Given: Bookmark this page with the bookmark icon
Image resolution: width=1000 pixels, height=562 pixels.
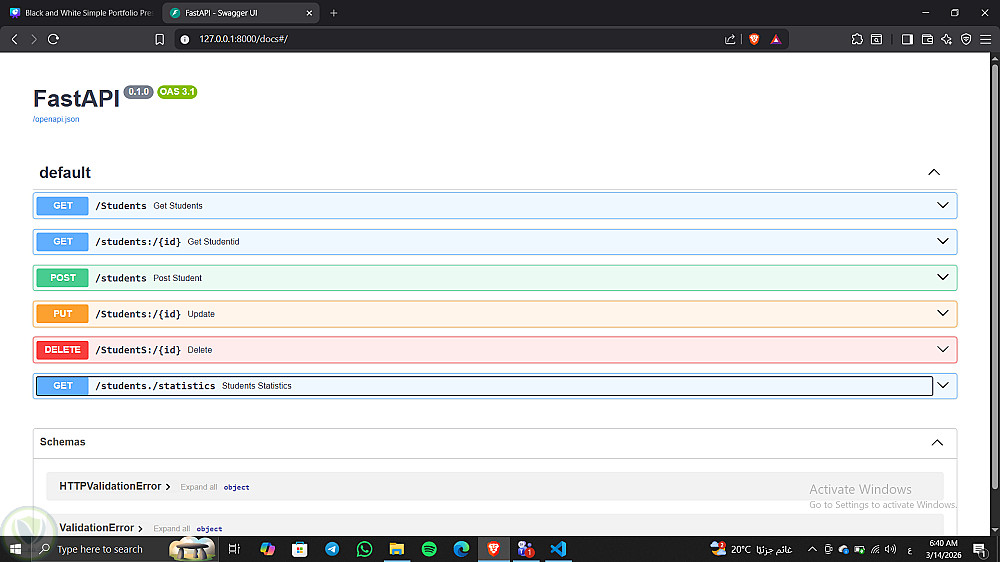Looking at the screenshot, I should [x=159, y=39].
